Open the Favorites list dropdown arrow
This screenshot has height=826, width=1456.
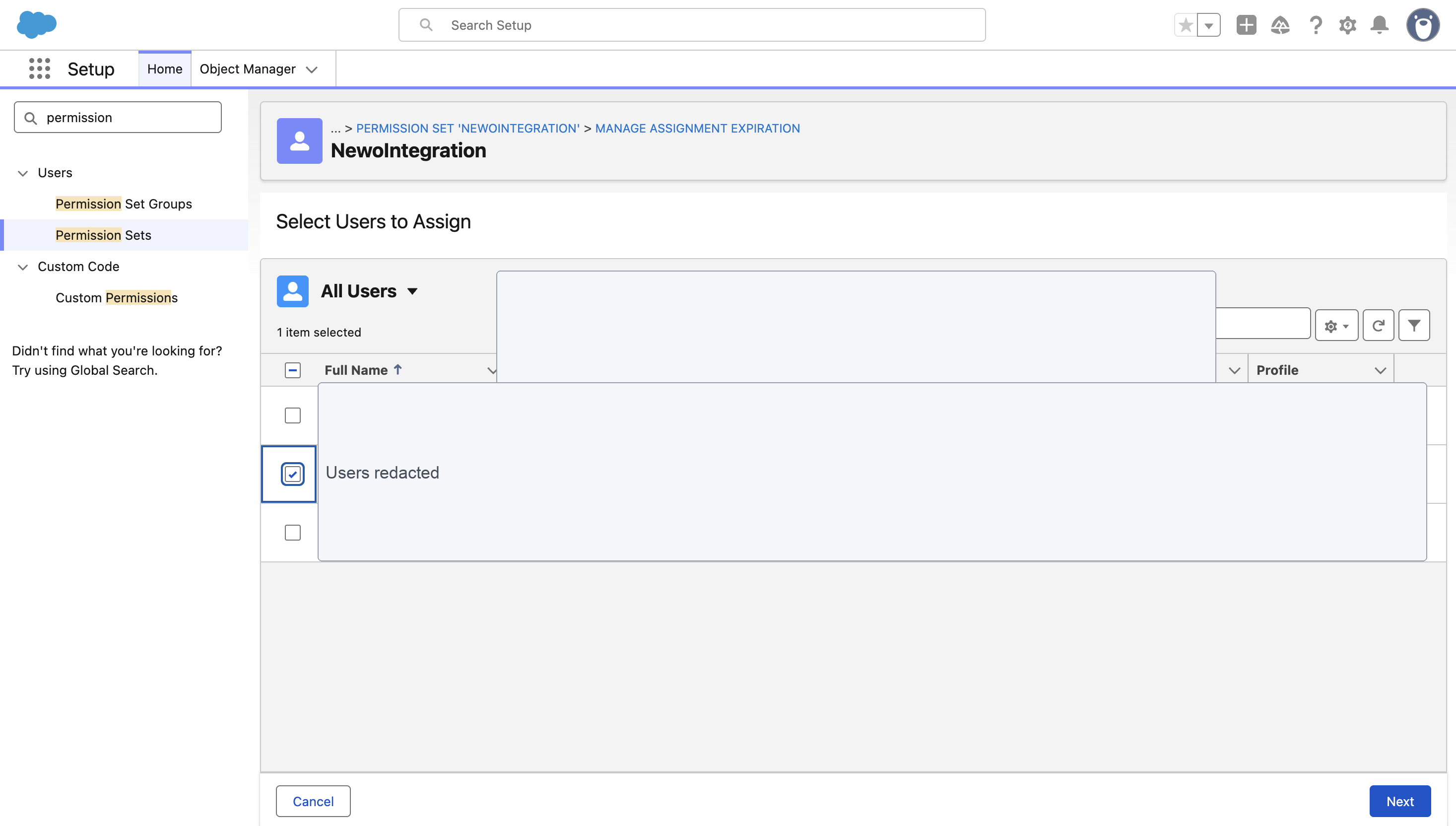pyautogui.click(x=1209, y=25)
